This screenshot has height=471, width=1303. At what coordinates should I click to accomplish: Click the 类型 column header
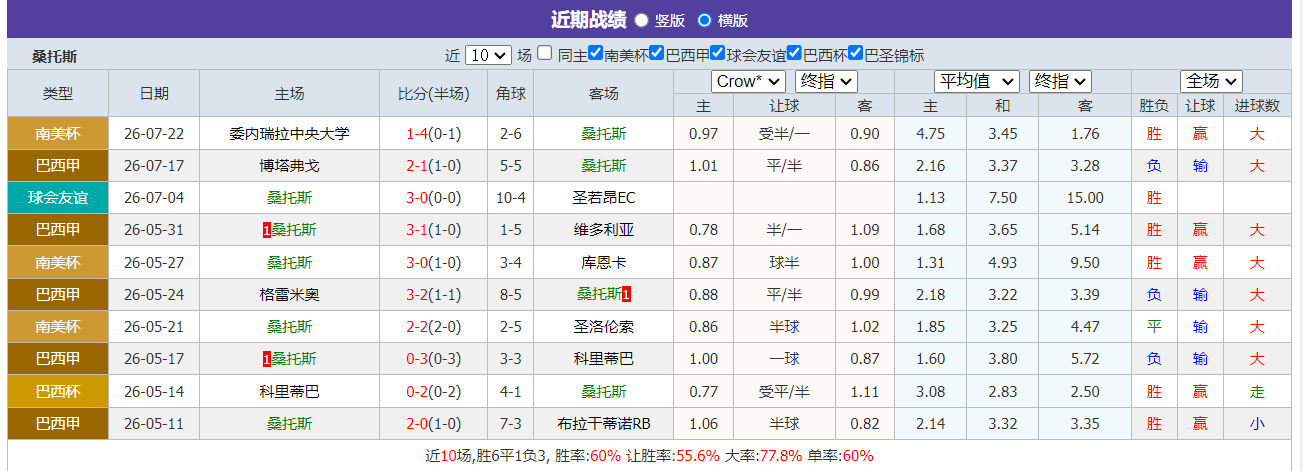pyautogui.click(x=57, y=93)
